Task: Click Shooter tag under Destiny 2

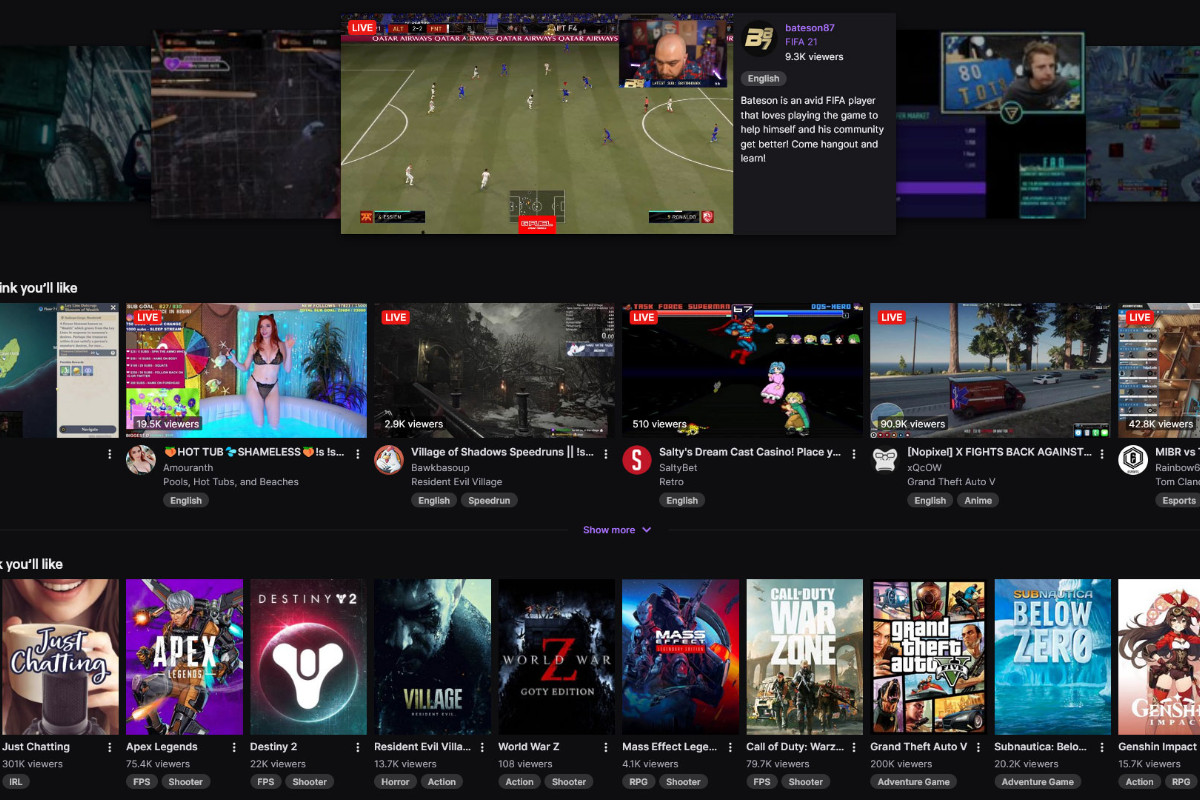Action: pyautogui.click(x=309, y=782)
